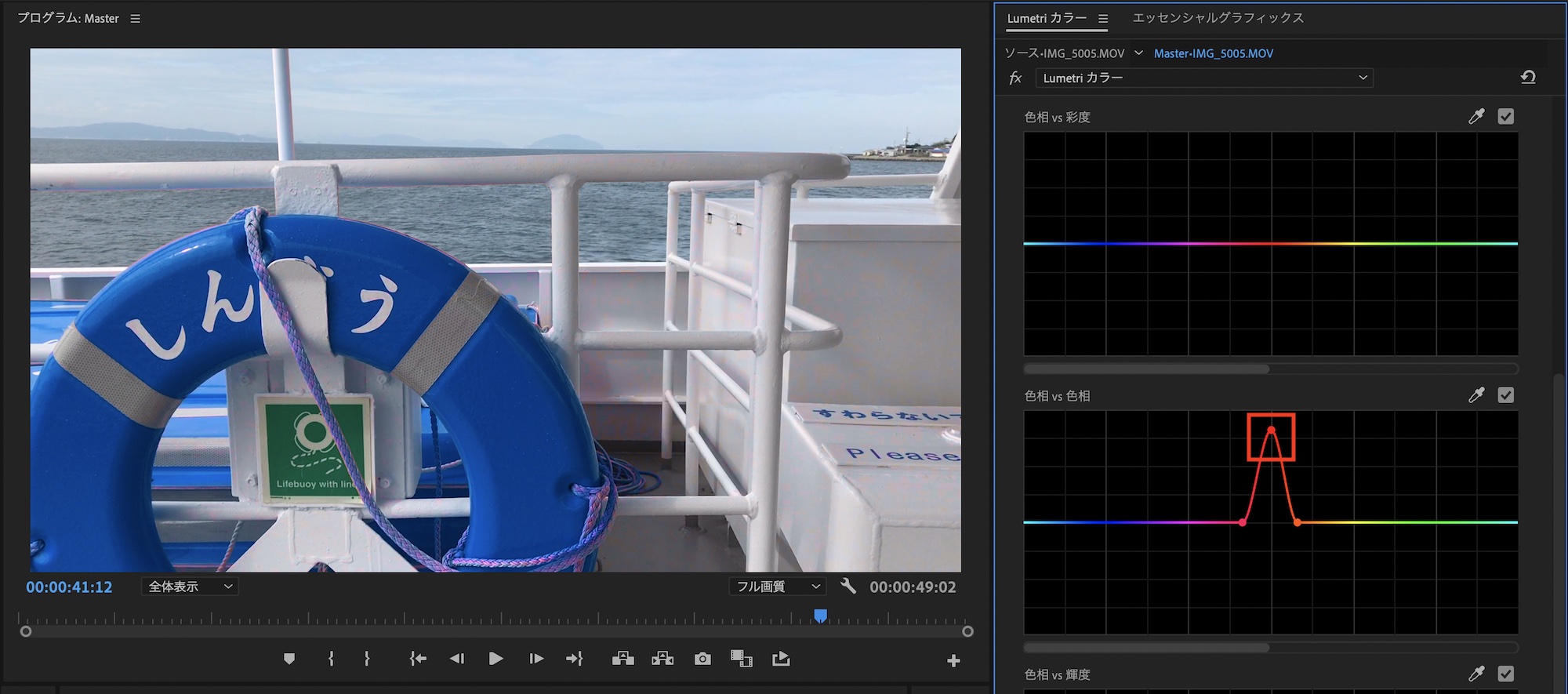Viewport: 1568px width, 694px height.
Task: Open the button editor plus icon
Action: coord(953,661)
